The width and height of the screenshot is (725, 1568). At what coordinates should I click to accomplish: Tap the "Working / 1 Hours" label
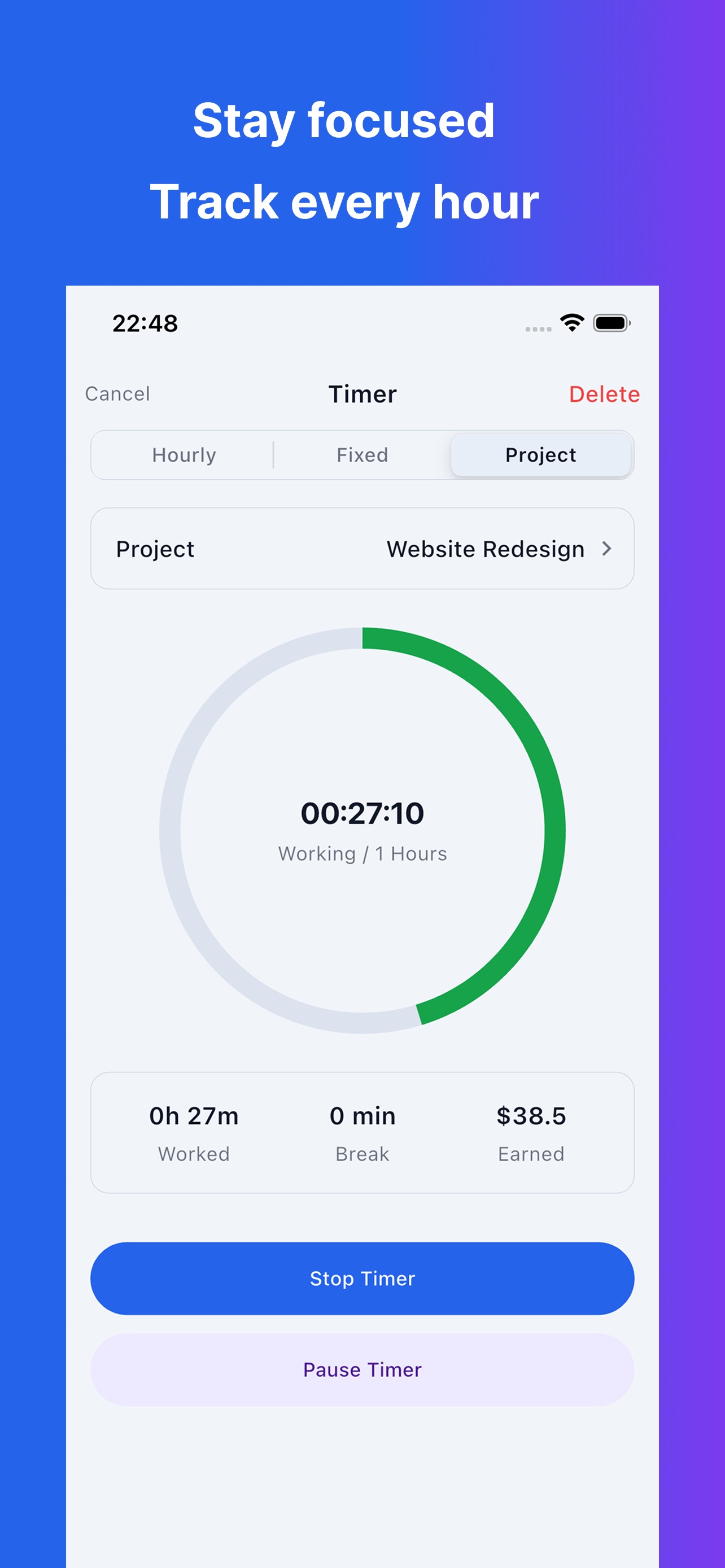(362, 853)
